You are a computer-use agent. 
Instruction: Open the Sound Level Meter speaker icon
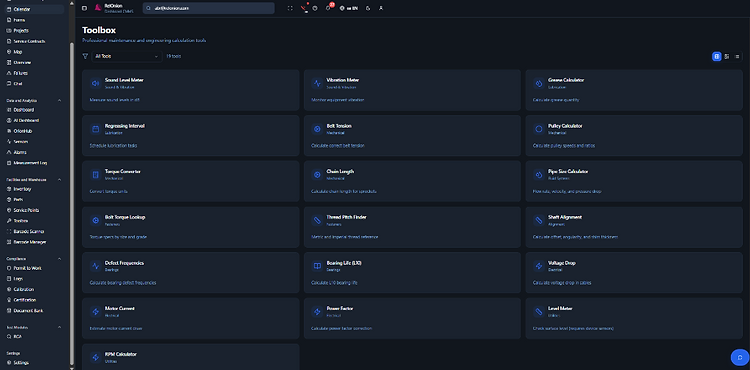click(95, 83)
